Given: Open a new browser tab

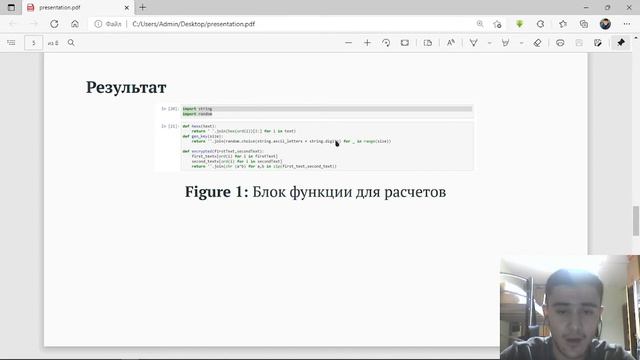Looking at the screenshot, I should click(x=142, y=7).
